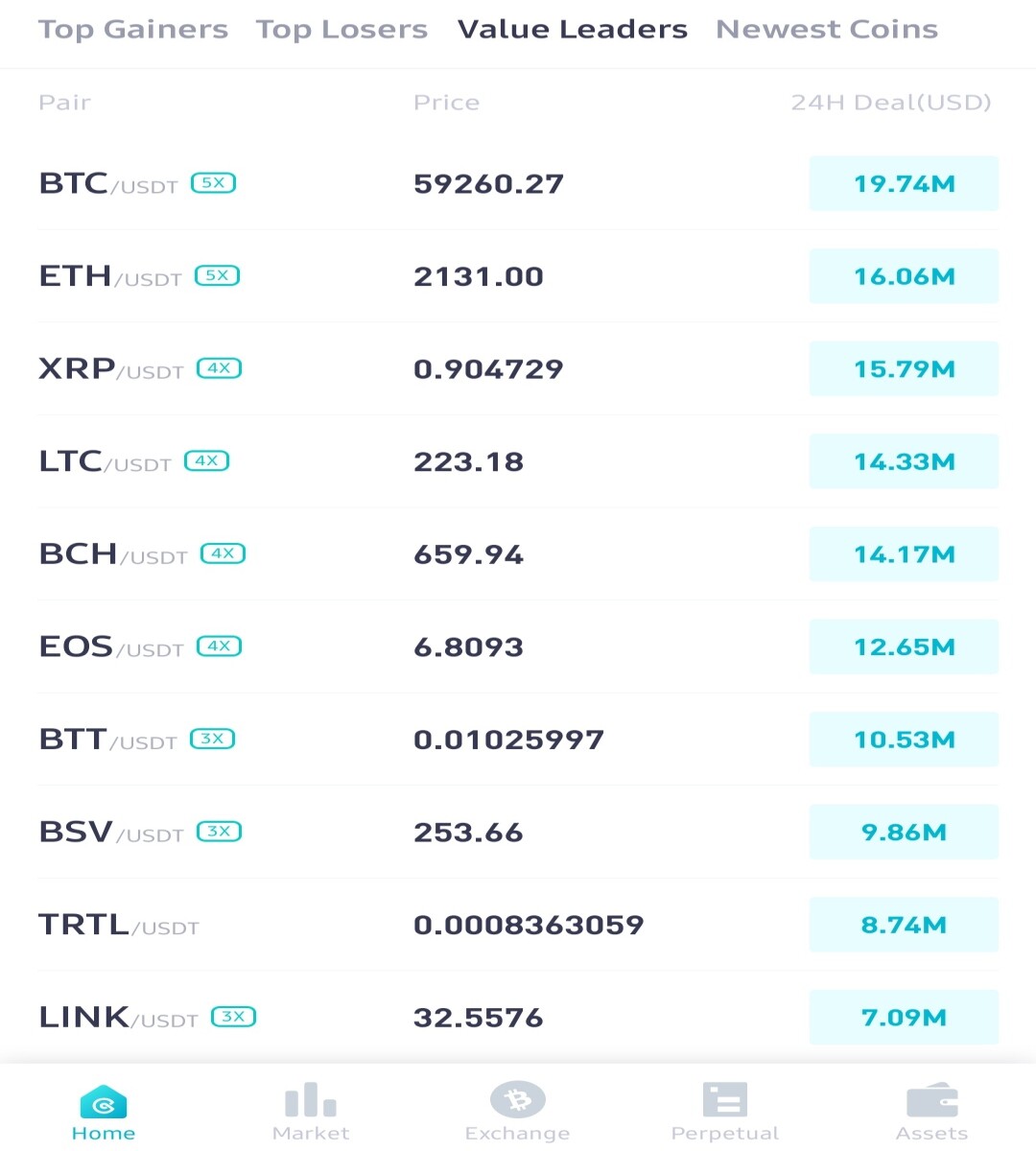The height and width of the screenshot is (1151, 1036).
Task: Open the BCH/USDT pair row
Action: click(x=518, y=554)
